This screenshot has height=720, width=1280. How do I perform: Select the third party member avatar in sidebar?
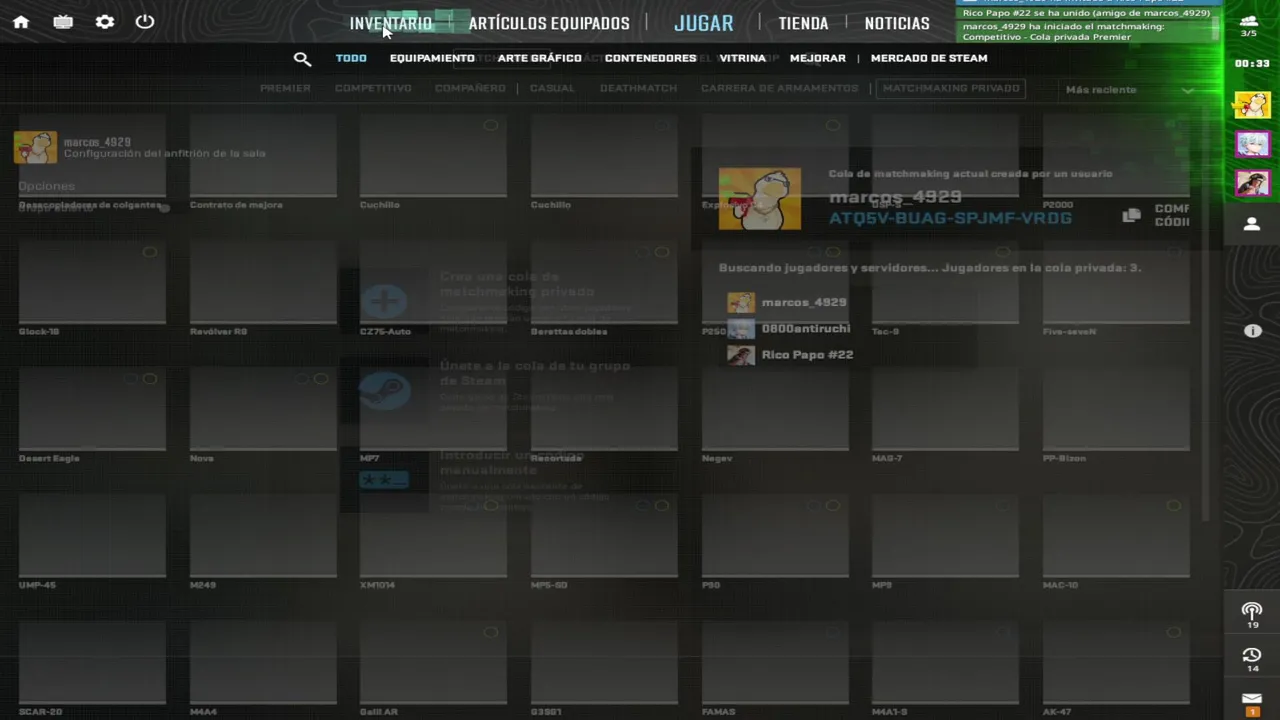point(1252,183)
